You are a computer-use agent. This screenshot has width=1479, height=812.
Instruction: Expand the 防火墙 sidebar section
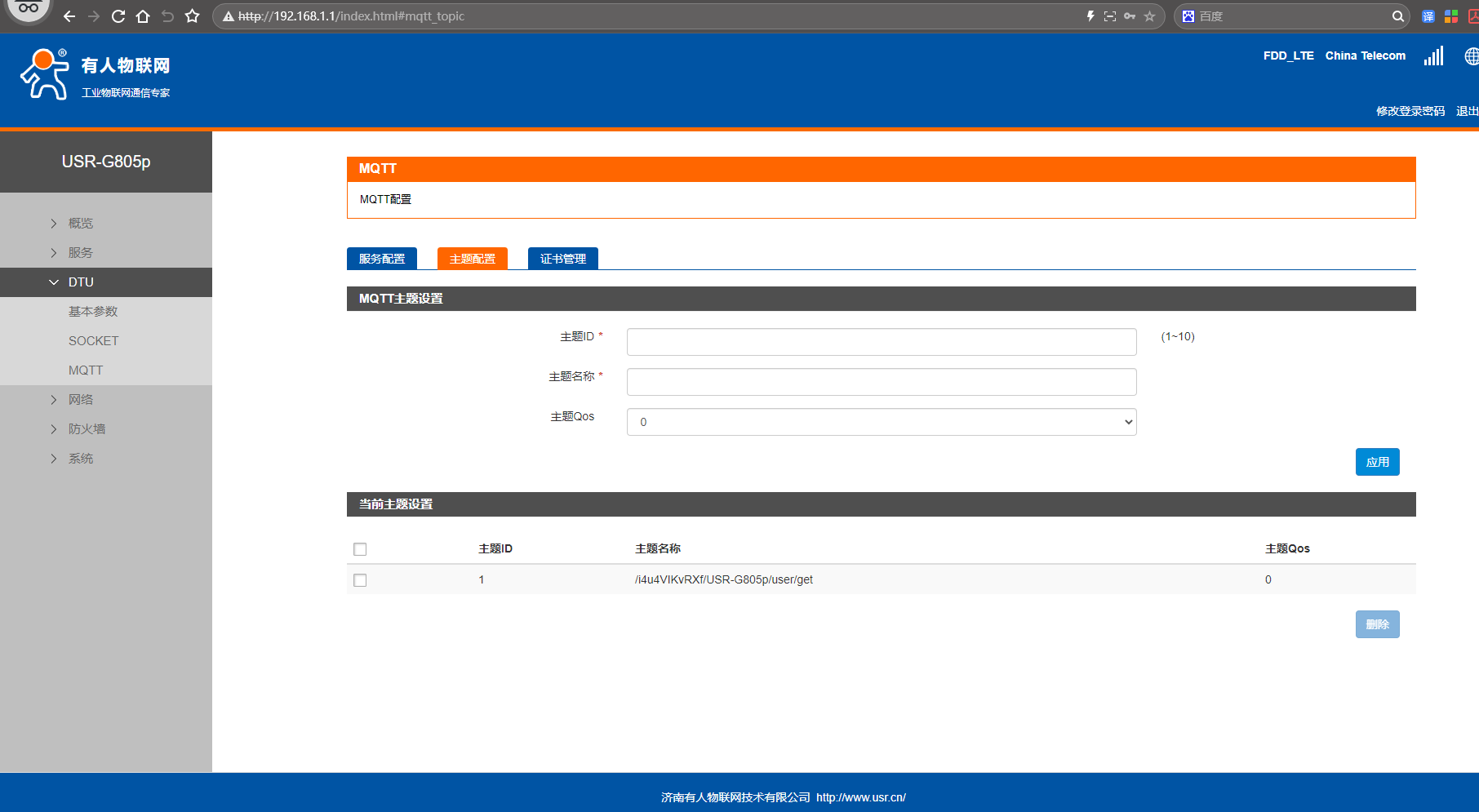[87, 429]
